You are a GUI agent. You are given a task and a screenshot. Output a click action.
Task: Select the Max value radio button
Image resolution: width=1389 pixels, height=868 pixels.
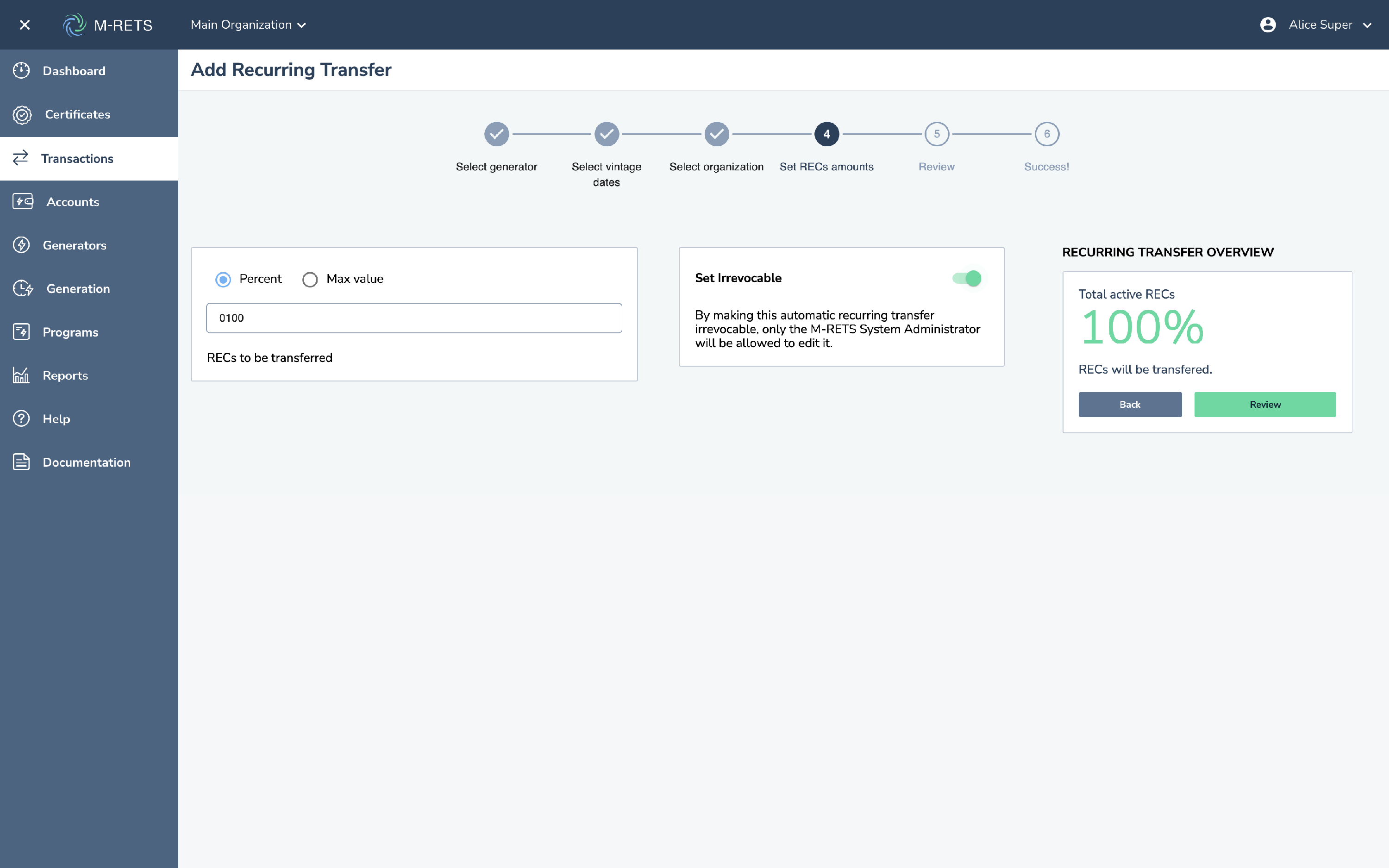(x=310, y=280)
